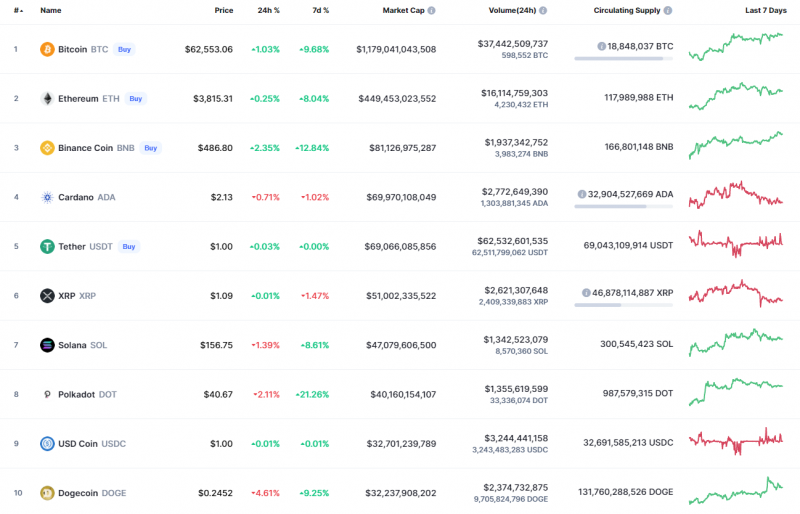Click the Solana coin logo
This screenshot has height=514, width=800.
[x=47, y=345]
